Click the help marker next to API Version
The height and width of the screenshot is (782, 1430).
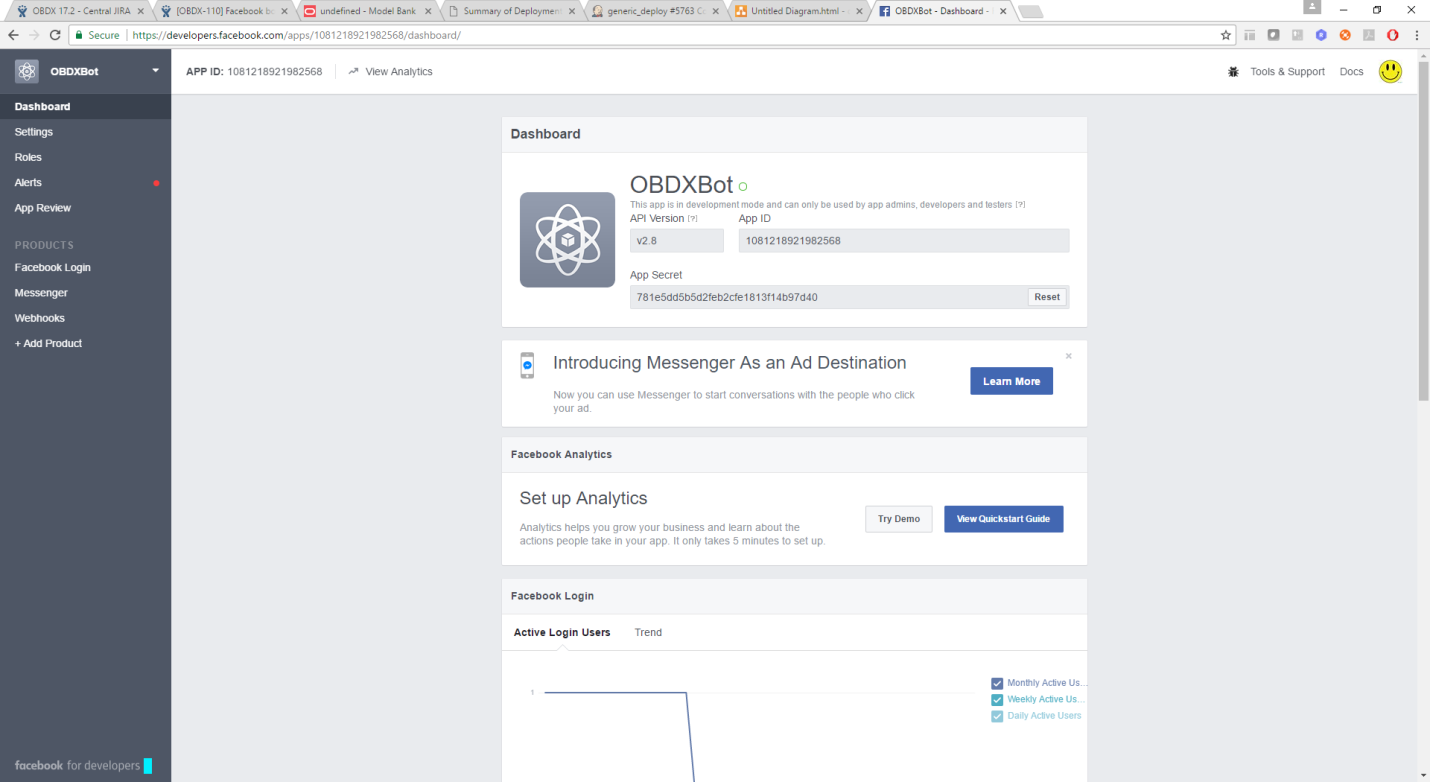pos(693,219)
